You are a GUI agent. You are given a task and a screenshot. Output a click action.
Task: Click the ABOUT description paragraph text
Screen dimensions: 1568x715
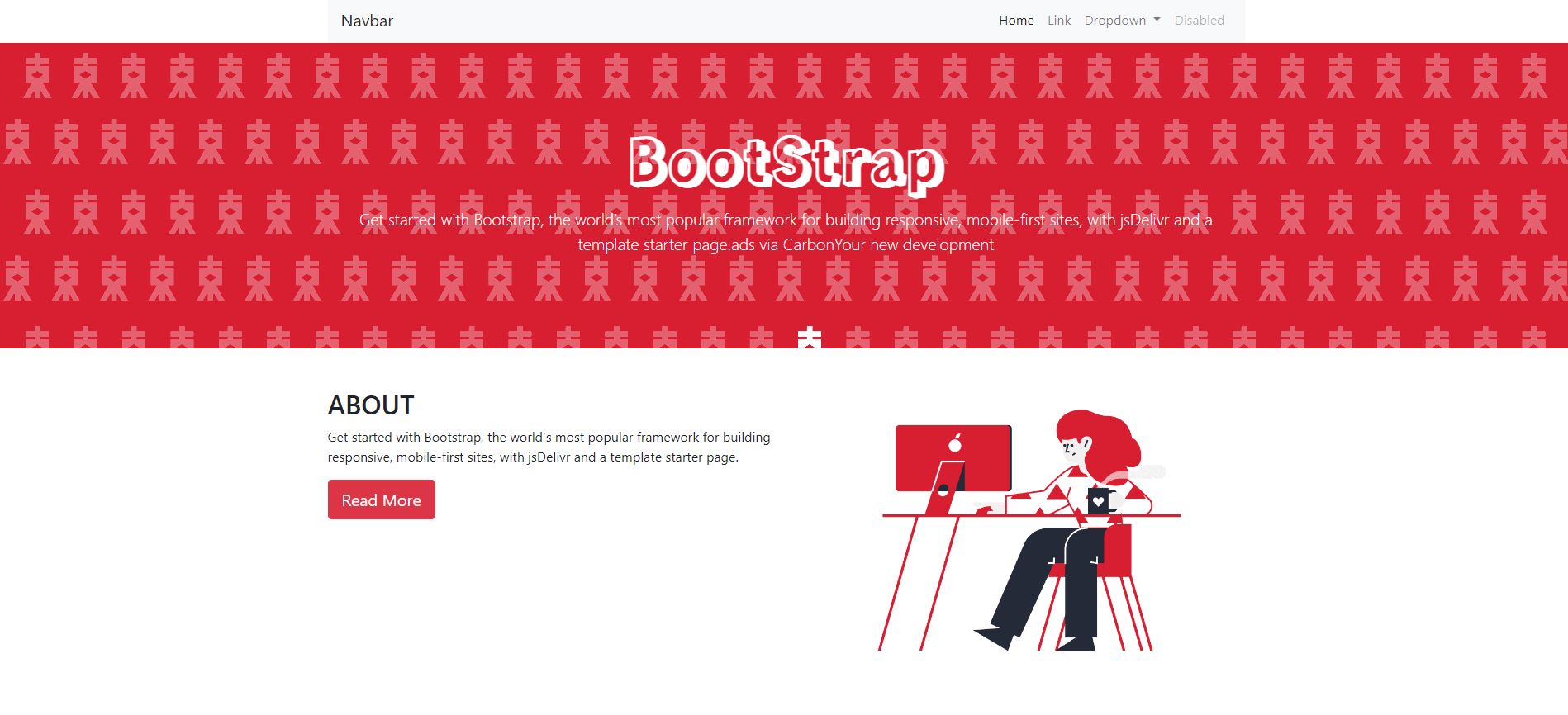[x=549, y=447]
